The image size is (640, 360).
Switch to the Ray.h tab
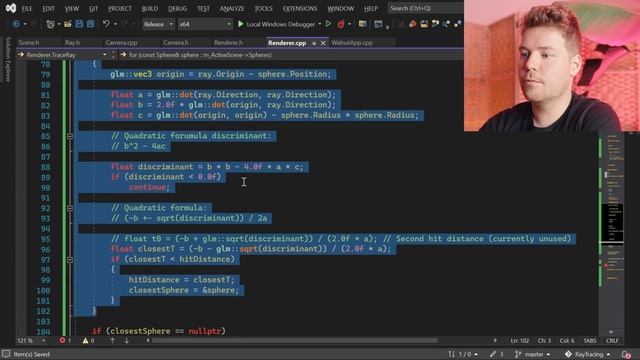point(73,43)
